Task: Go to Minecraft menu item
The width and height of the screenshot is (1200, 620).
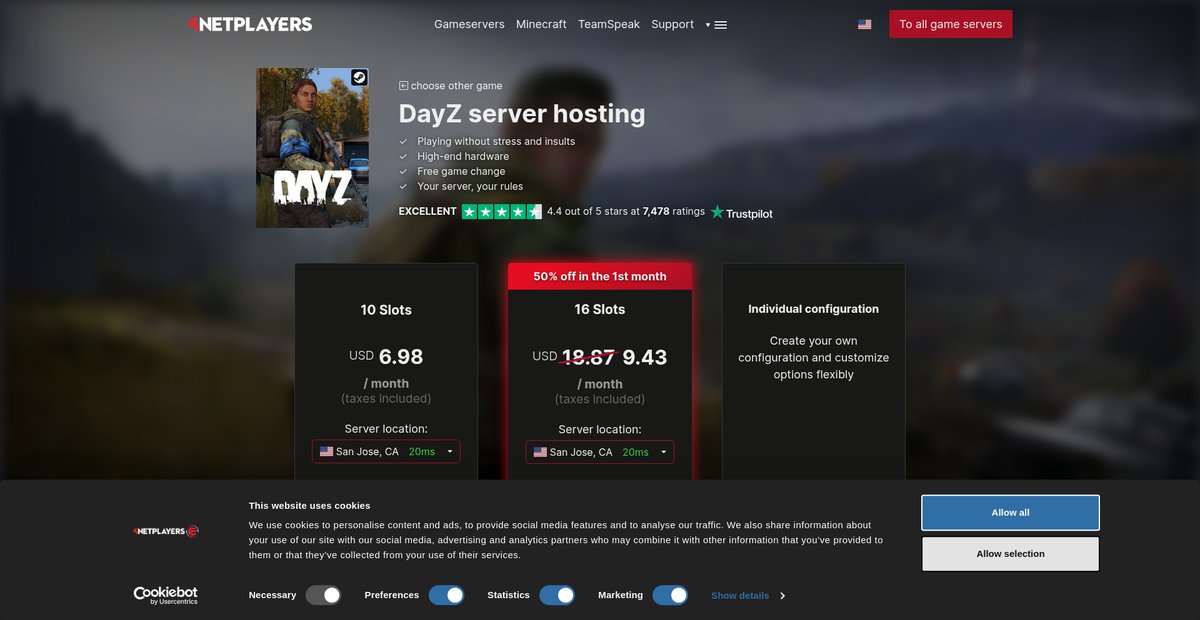Action: coord(541,24)
